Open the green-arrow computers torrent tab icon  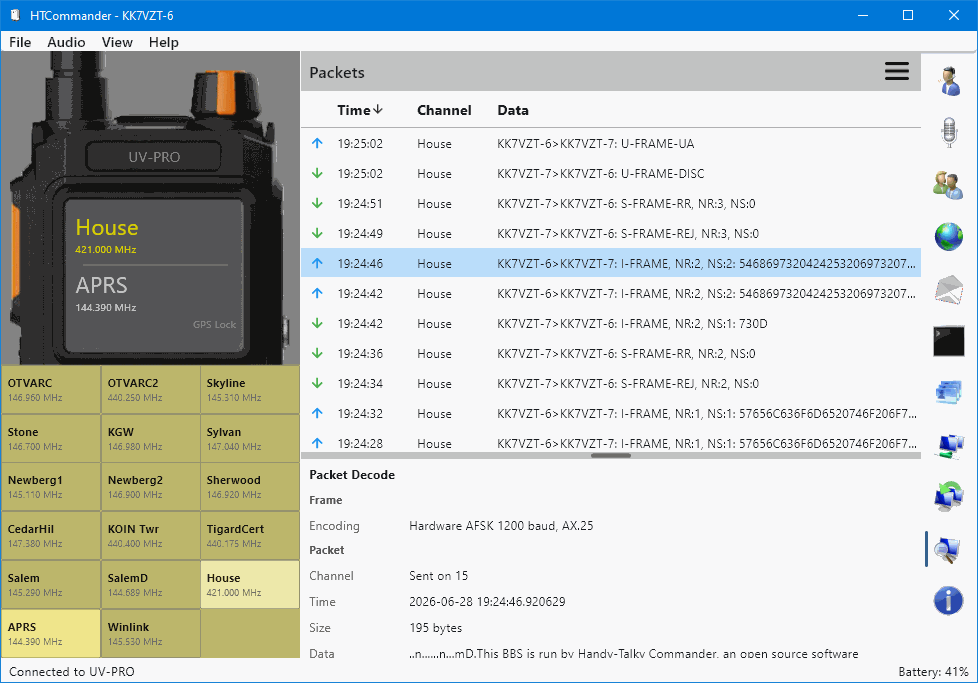pyautogui.click(x=949, y=497)
